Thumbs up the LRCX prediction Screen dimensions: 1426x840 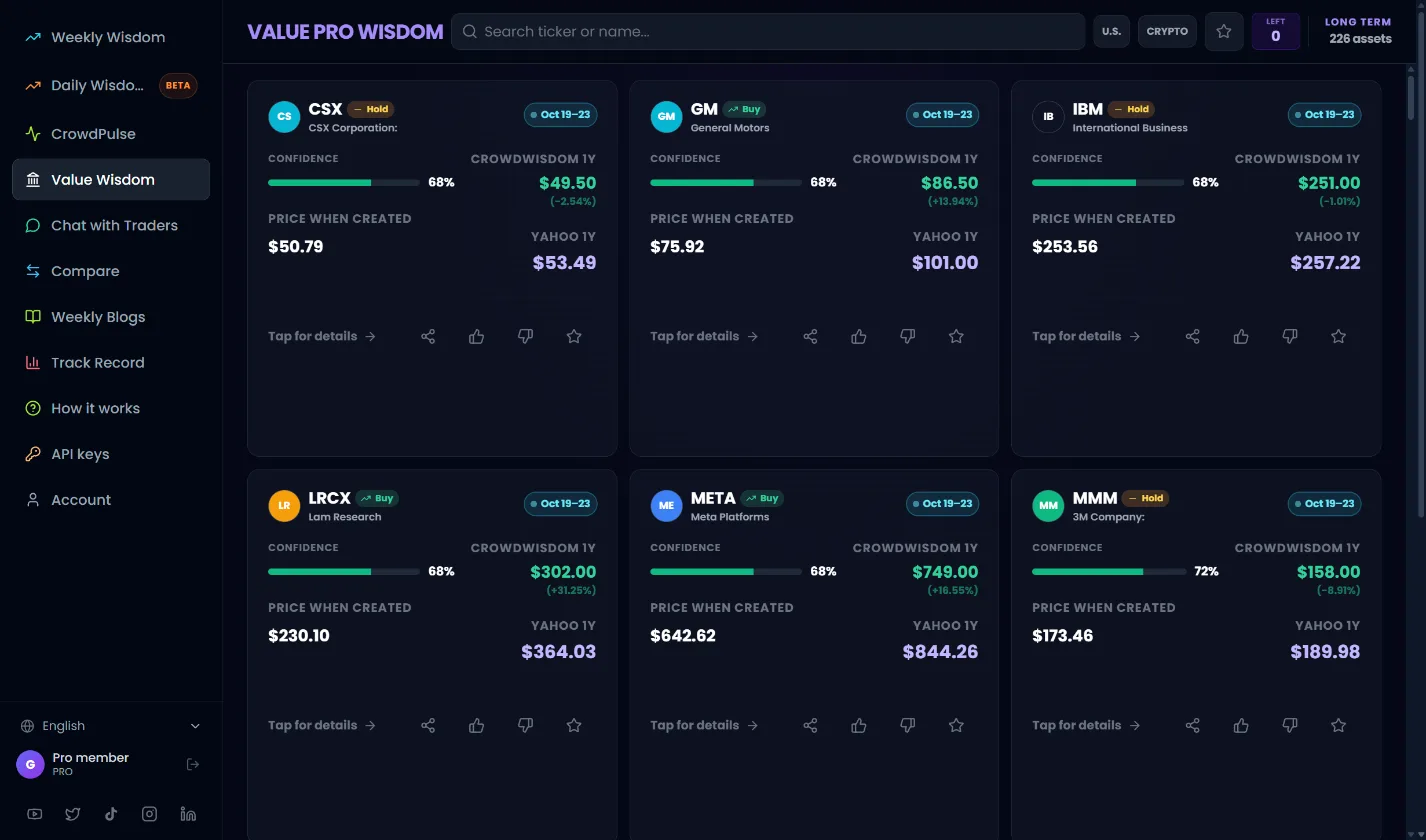coord(477,726)
